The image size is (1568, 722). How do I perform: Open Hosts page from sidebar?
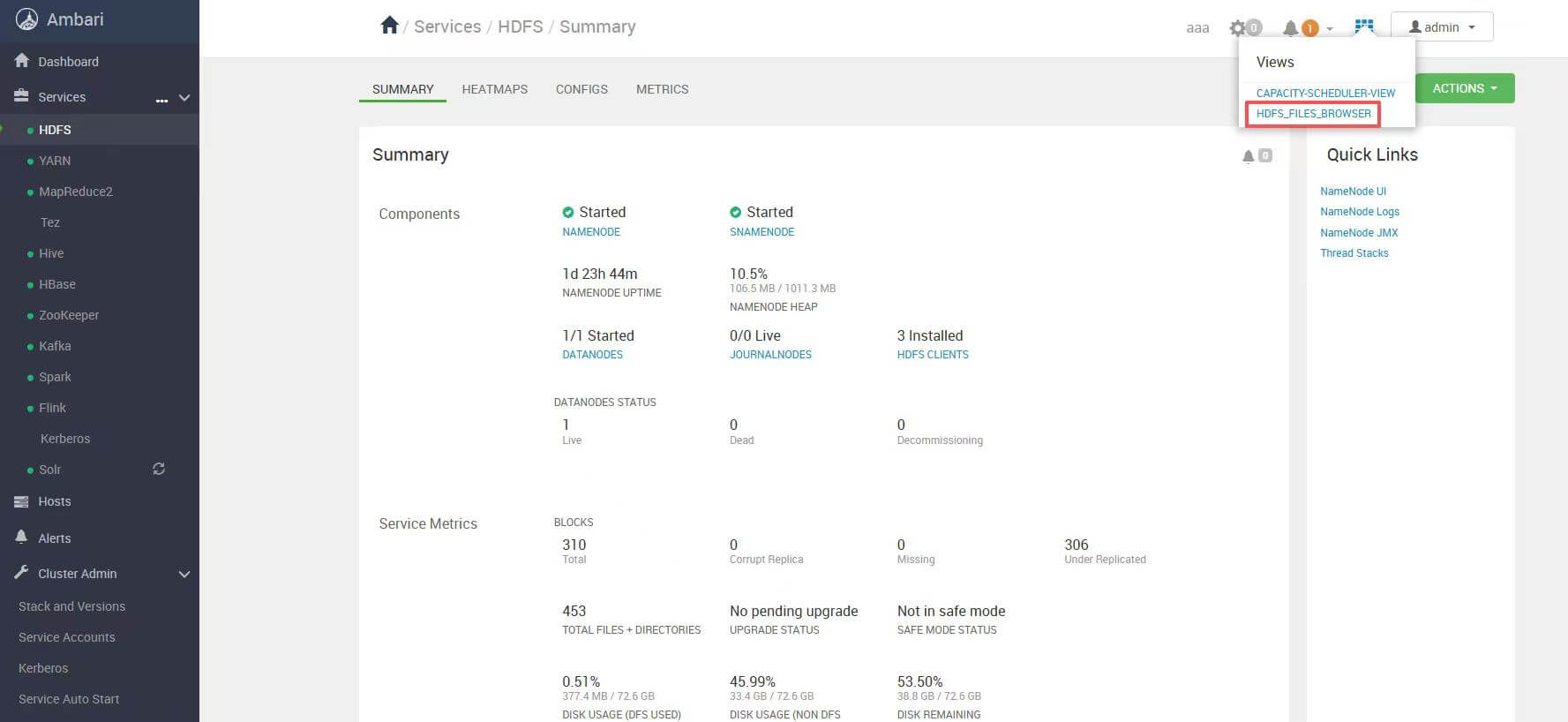click(54, 501)
